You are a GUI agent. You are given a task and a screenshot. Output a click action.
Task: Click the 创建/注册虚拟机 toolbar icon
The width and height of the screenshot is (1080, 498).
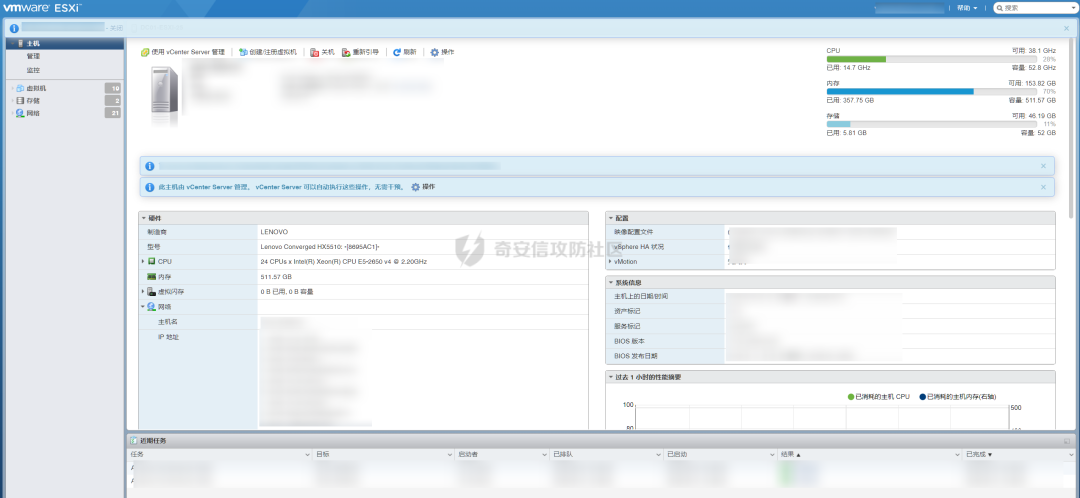(x=243, y=52)
